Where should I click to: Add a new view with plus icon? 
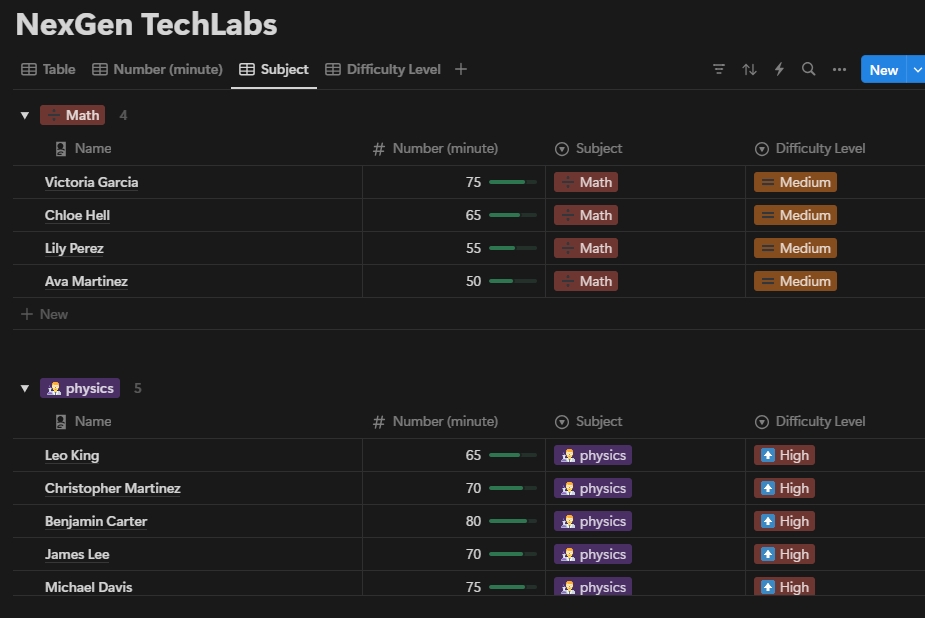click(460, 69)
